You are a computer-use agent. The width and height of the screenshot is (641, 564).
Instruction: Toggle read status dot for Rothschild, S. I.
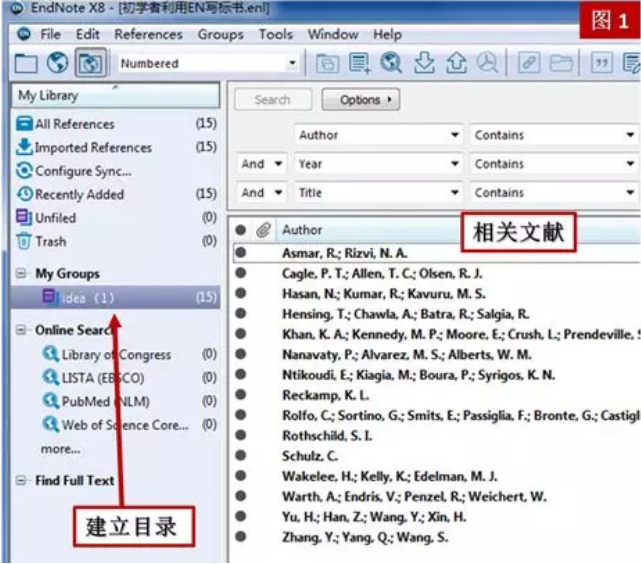click(241, 435)
